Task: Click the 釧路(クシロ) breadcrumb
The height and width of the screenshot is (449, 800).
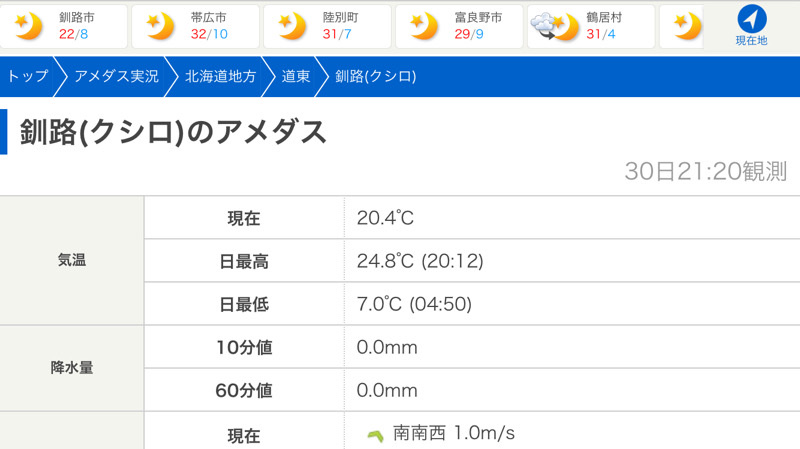Action: (x=376, y=77)
